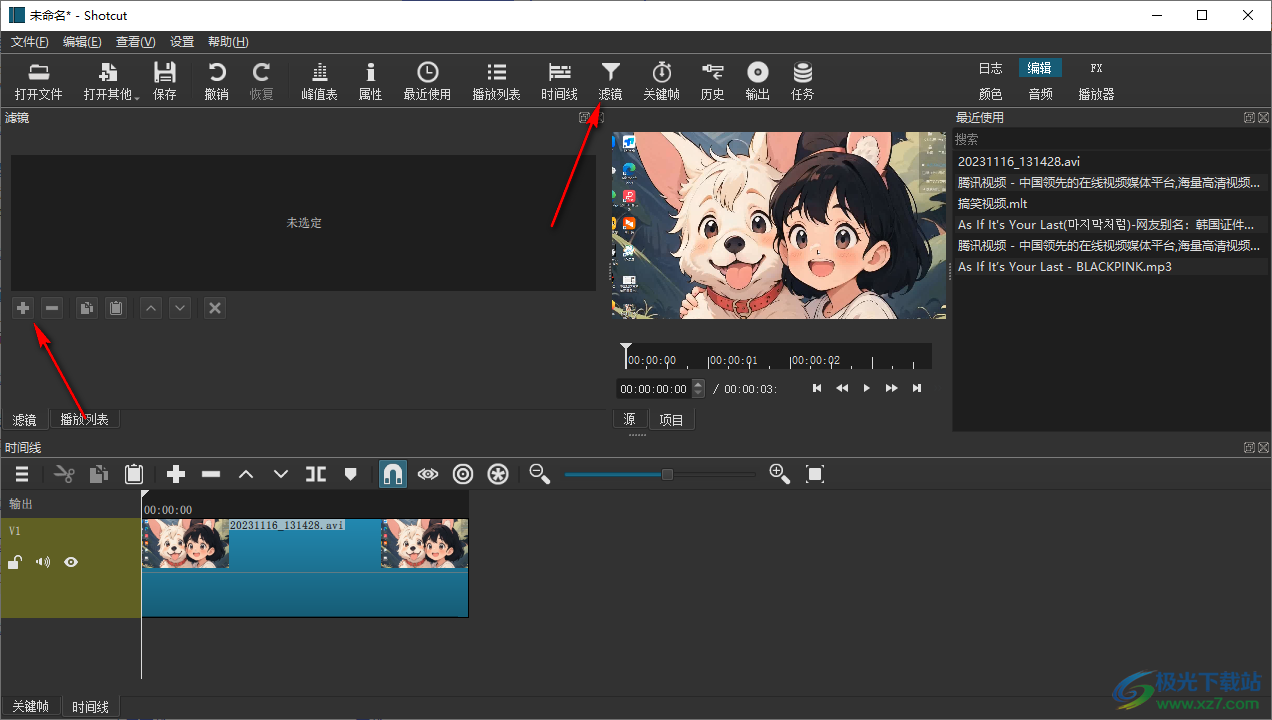Toggle scrub while dragging eye button

click(428, 474)
